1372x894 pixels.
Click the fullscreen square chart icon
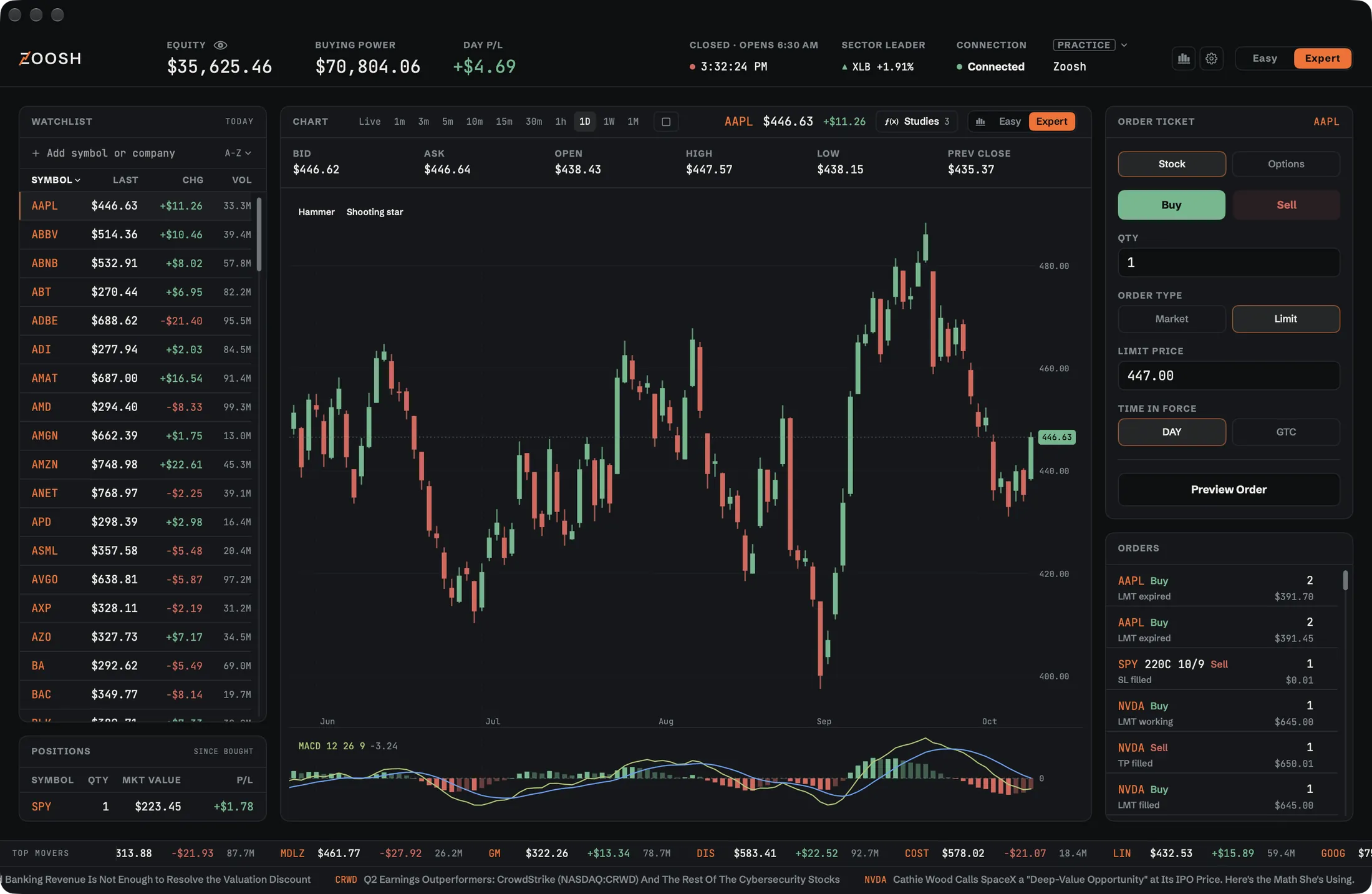pyautogui.click(x=665, y=122)
